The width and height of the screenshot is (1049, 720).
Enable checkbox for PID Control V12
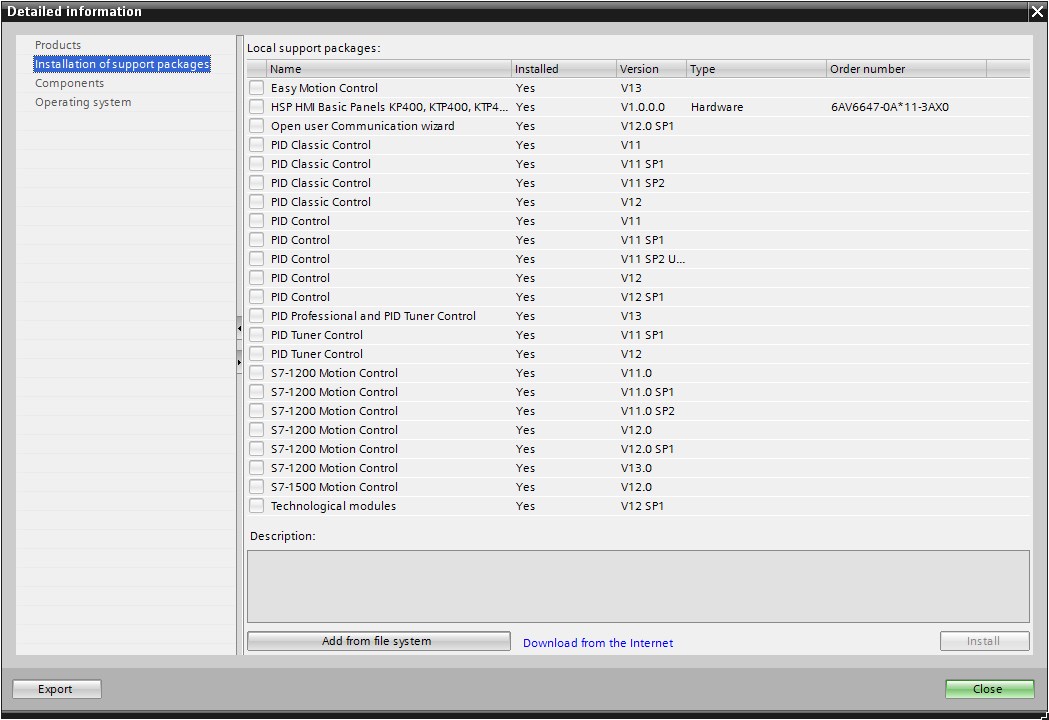pos(256,278)
